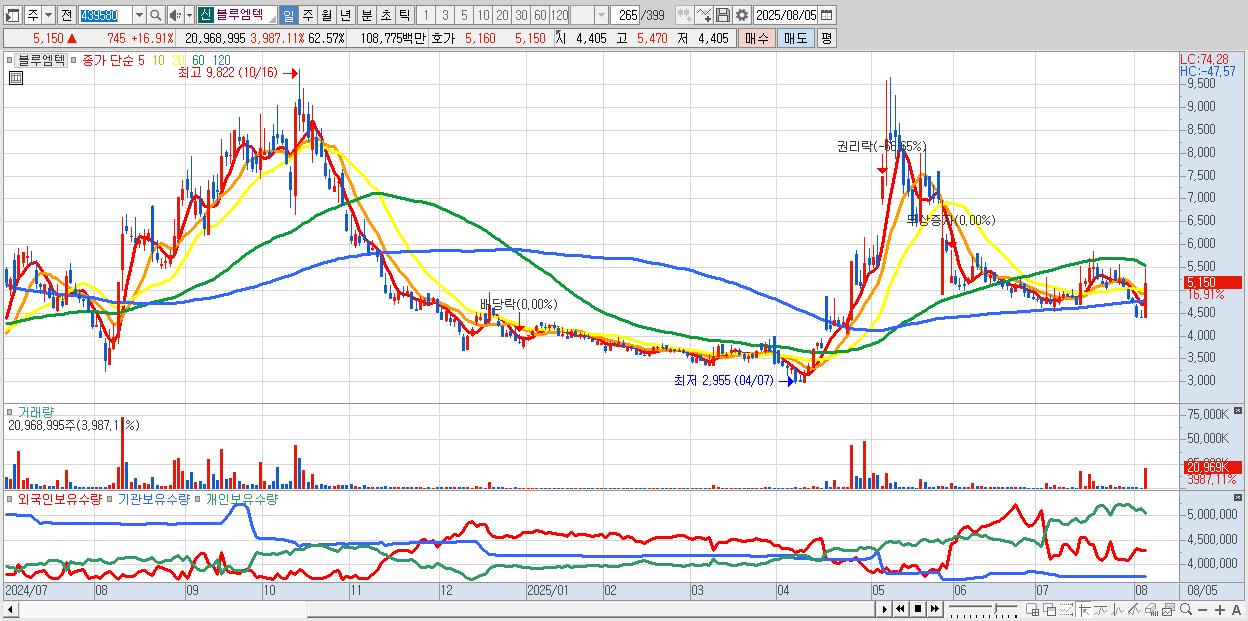Choose the 20 interval button
The width and height of the screenshot is (1248, 621).
click(502, 15)
